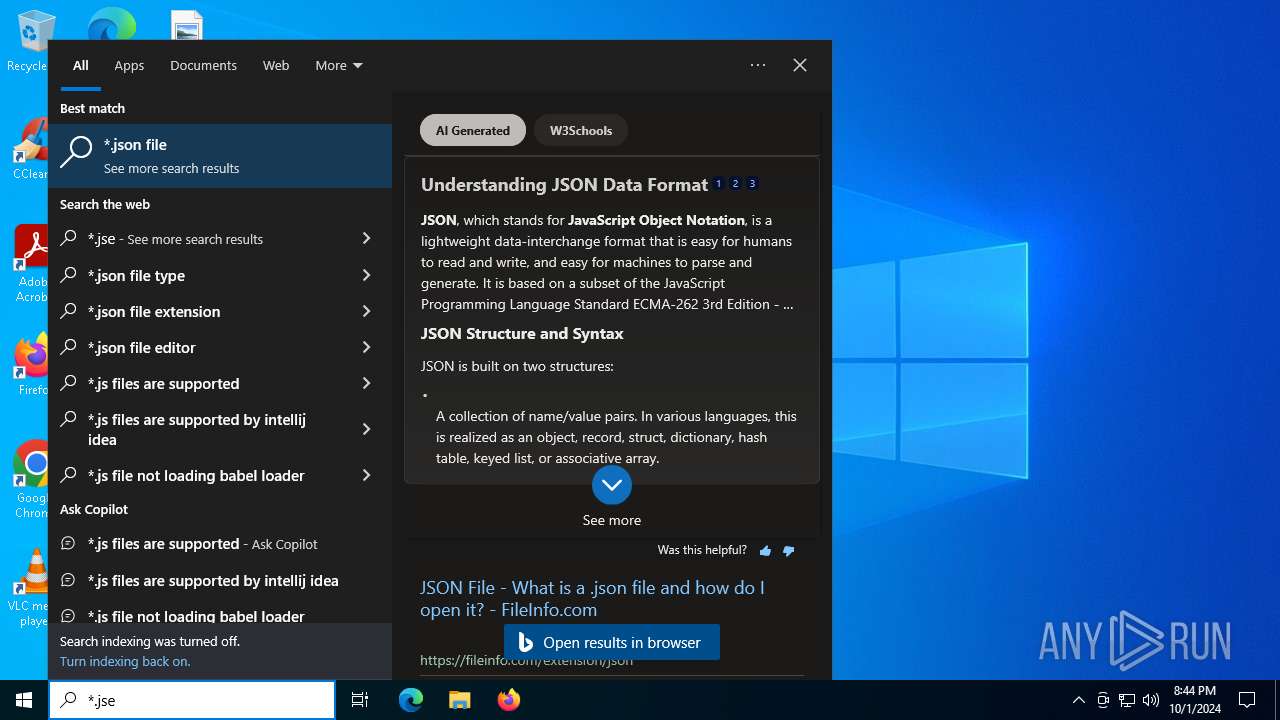Select *.json file extension suggestion
This screenshot has height=720, width=1280.
[200, 311]
